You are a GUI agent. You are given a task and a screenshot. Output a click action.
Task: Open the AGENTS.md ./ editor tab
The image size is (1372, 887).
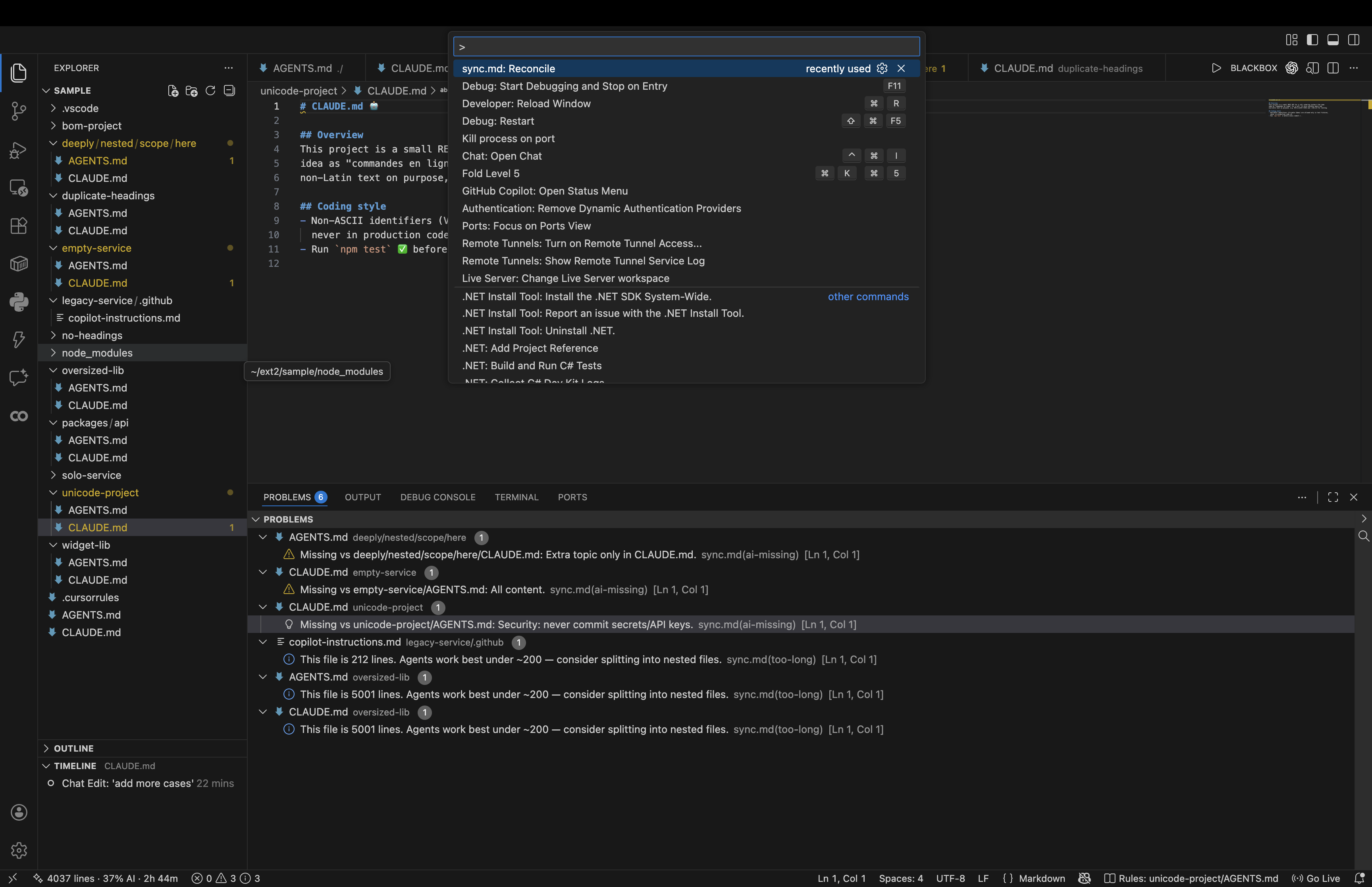point(307,68)
